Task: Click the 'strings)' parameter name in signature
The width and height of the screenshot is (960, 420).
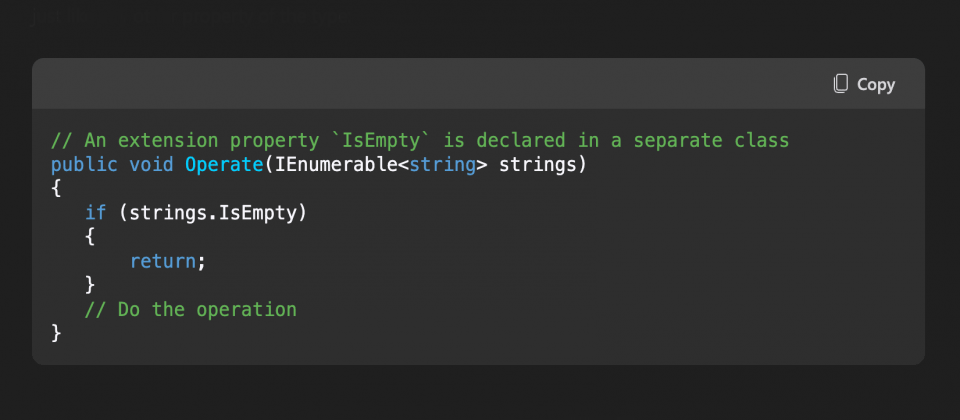Action: 543,165
